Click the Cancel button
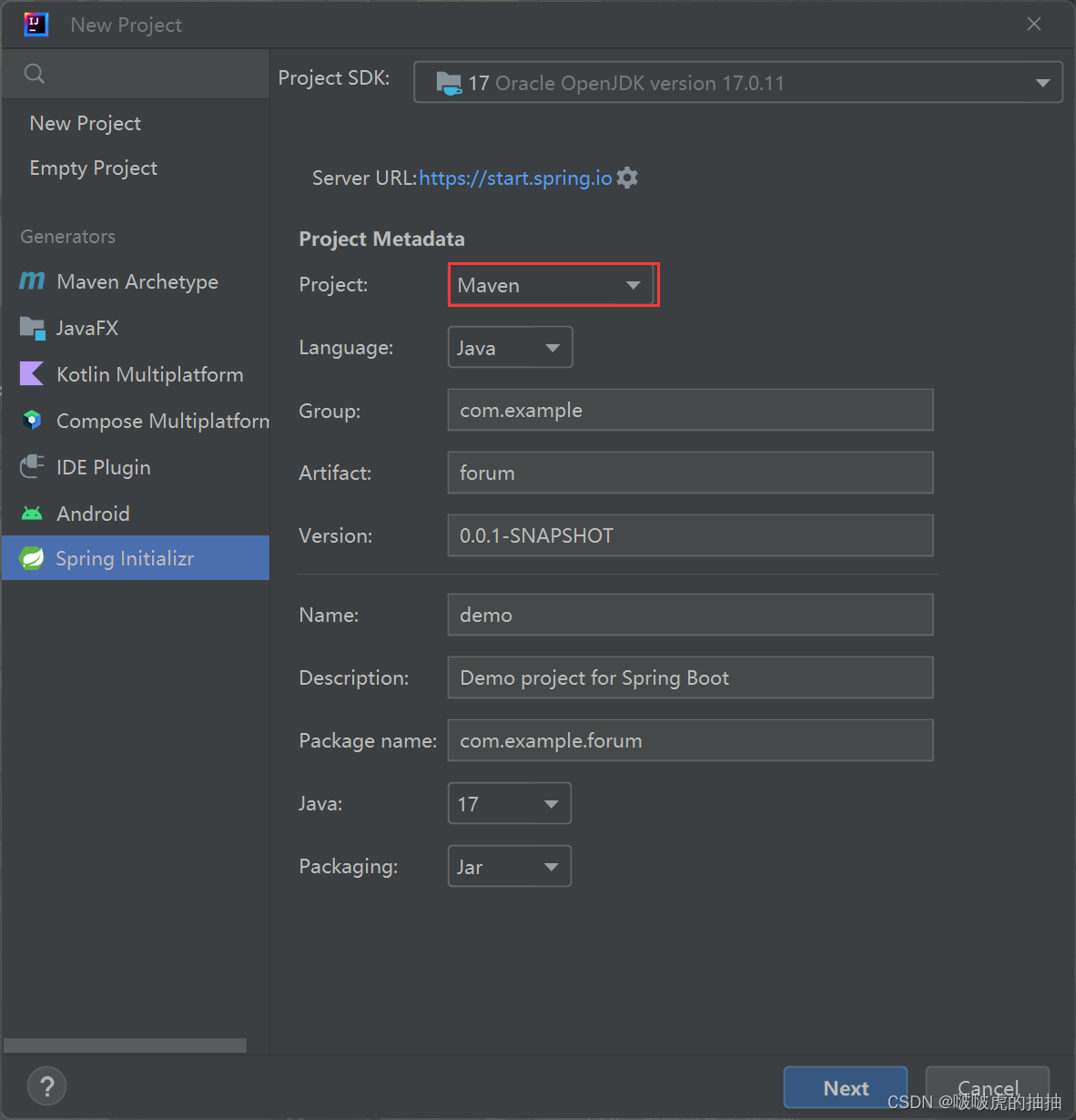Screen dimensions: 1076x1120 click(x=988, y=1087)
